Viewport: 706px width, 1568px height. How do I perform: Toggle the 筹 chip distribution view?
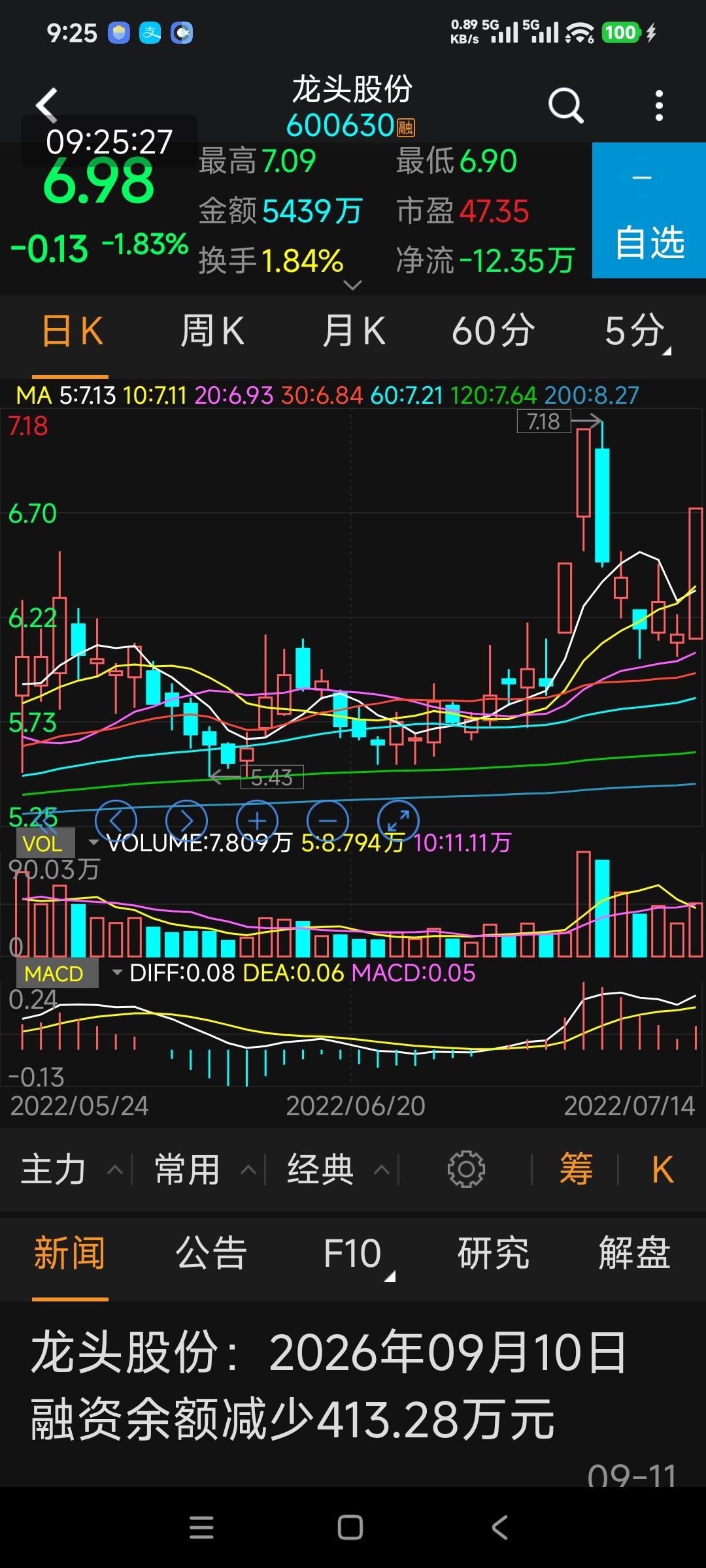(576, 1169)
